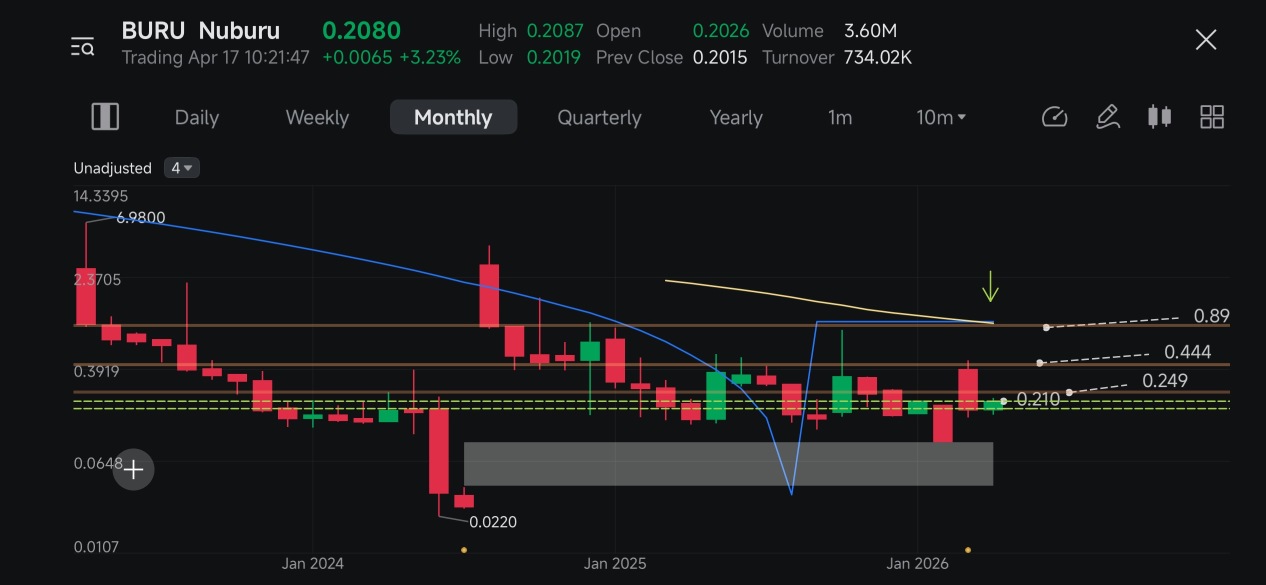
Task: Select the gray rectangle drawing on chart
Action: (728, 464)
